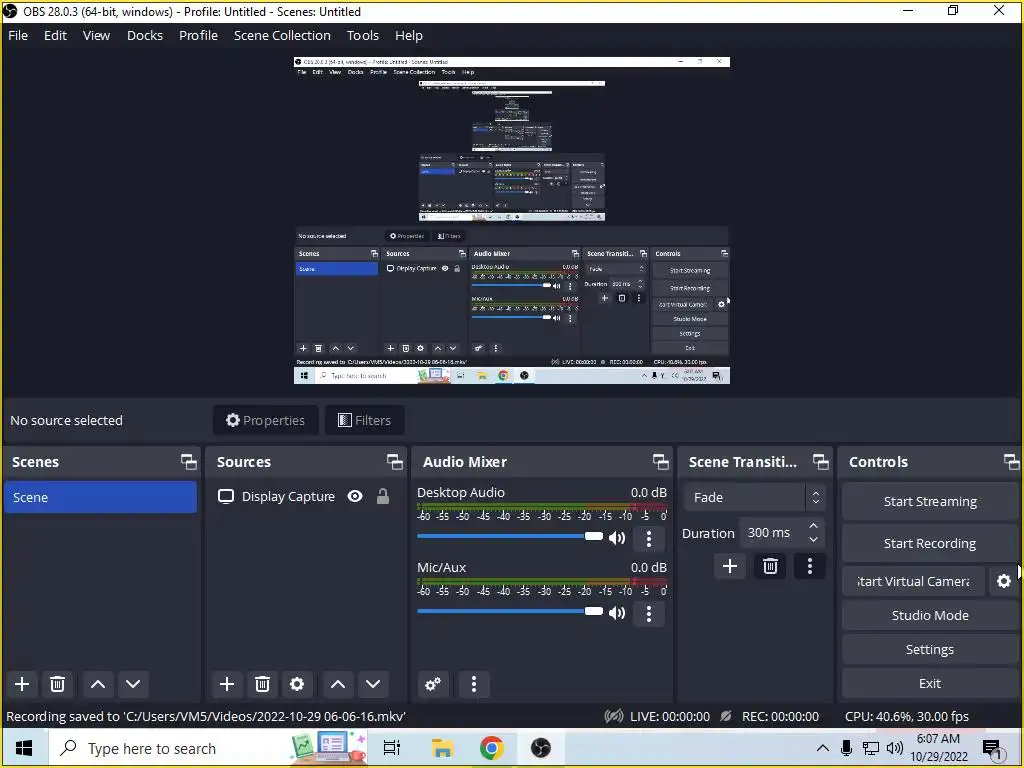Image resolution: width=1024 pixels, height=768 pixels.
Task: Open system volume tray icon
Action: [895, 748]
